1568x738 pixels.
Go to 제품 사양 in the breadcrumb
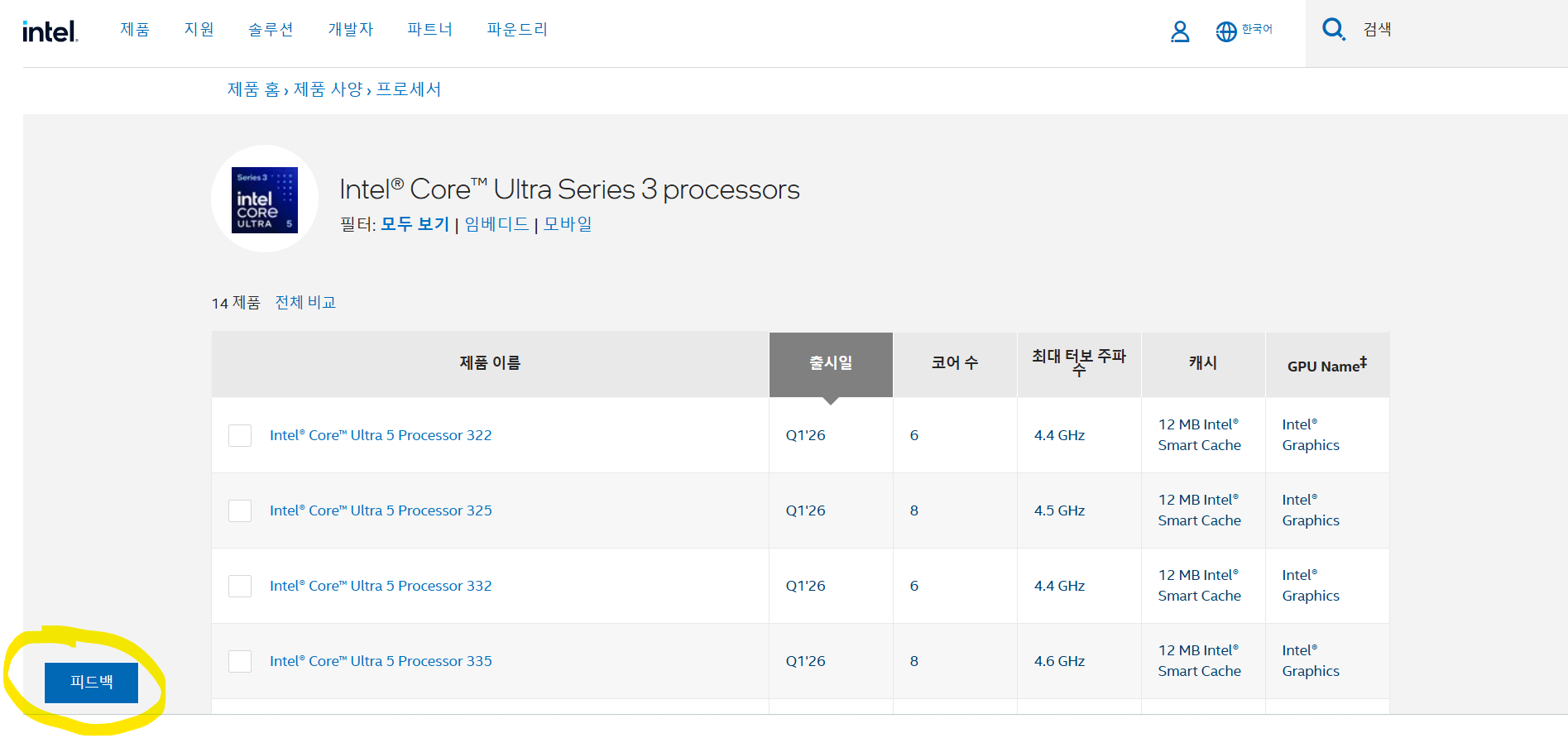pos(328,89)
